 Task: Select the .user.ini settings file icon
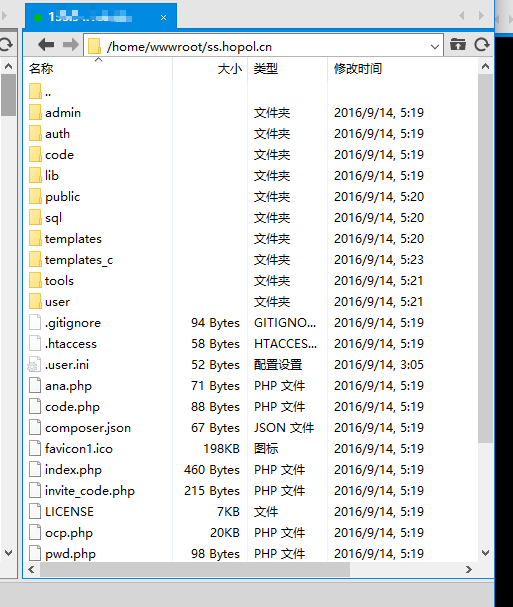click(34, 365)
